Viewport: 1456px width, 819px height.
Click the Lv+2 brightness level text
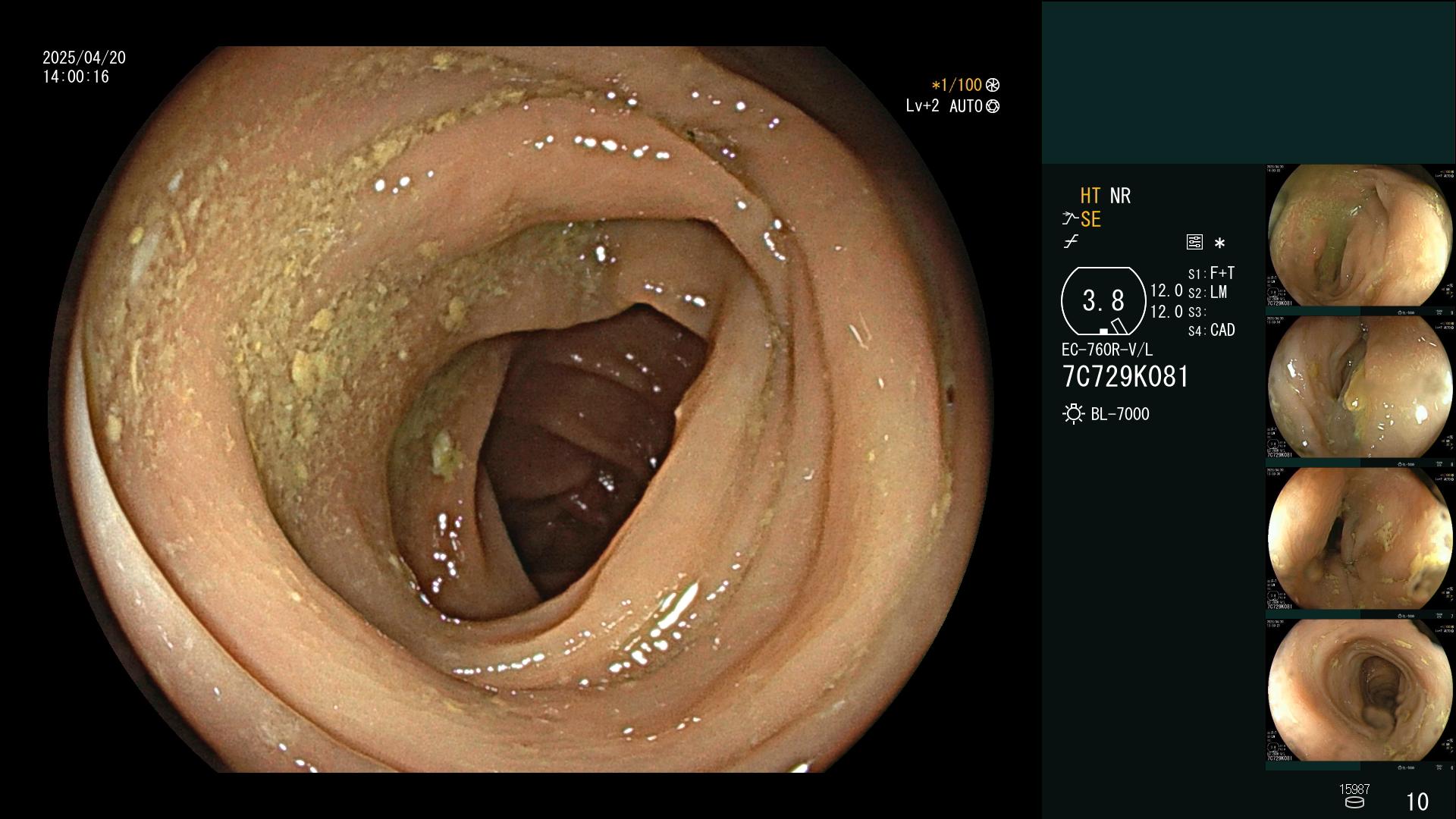pos(922,106)
